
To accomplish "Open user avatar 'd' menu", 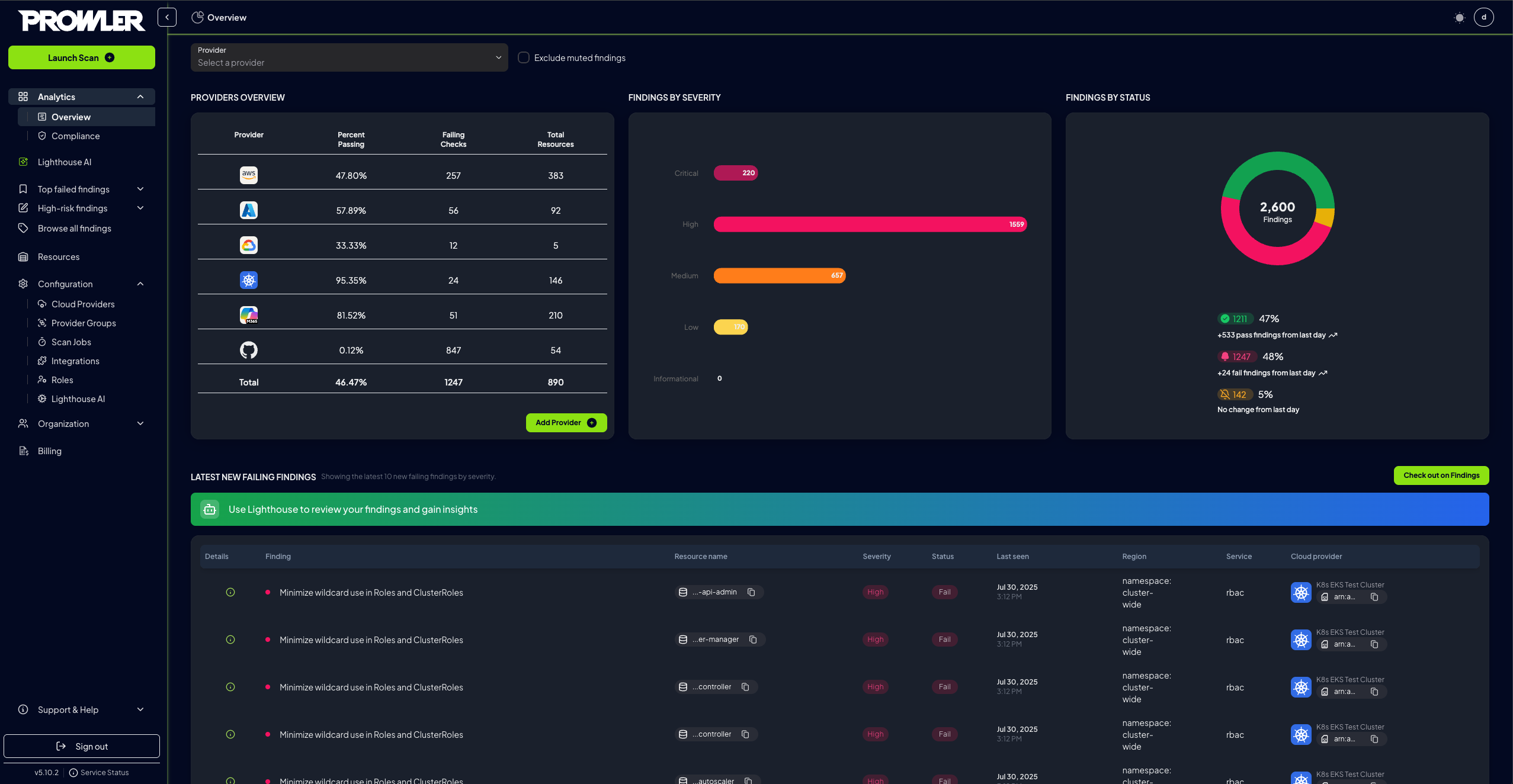I will 1483,17.
